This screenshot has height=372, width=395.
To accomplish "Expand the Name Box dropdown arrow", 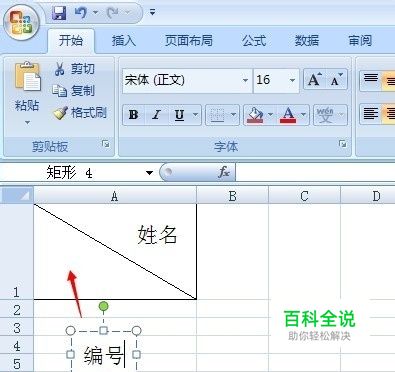I will coord(149,173).
